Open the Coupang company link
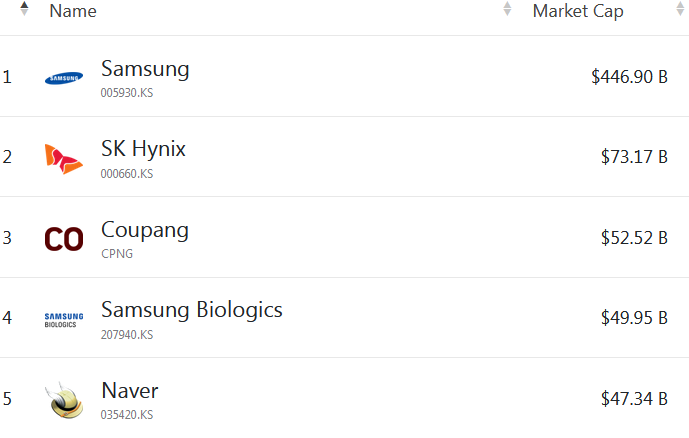 pyautogui.click(x=145, y=230)
